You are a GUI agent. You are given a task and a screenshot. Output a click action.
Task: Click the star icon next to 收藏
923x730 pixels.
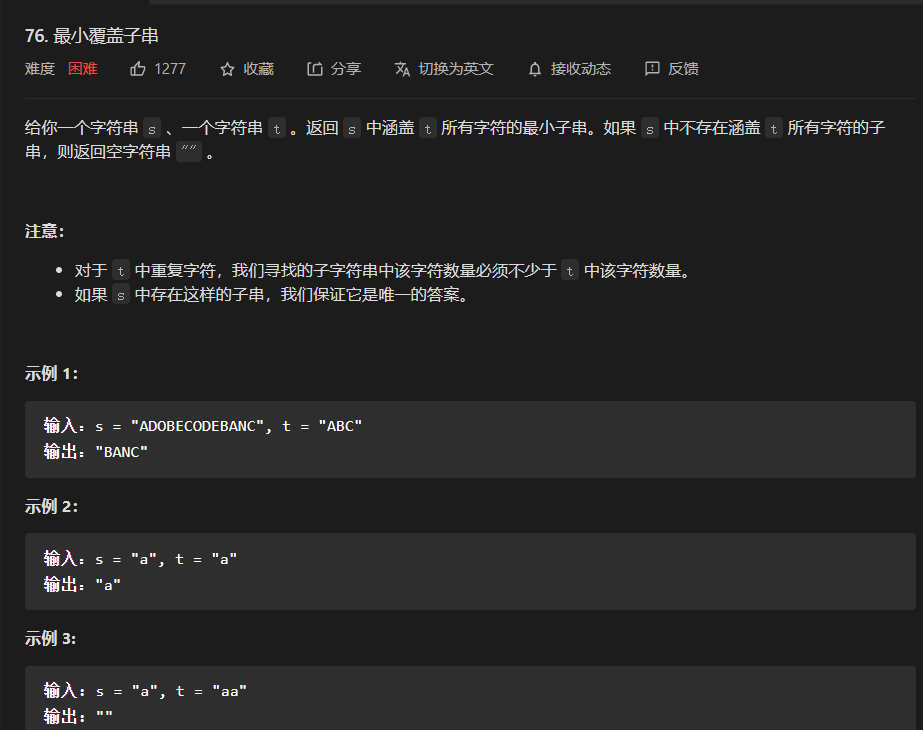coord(226,68)
